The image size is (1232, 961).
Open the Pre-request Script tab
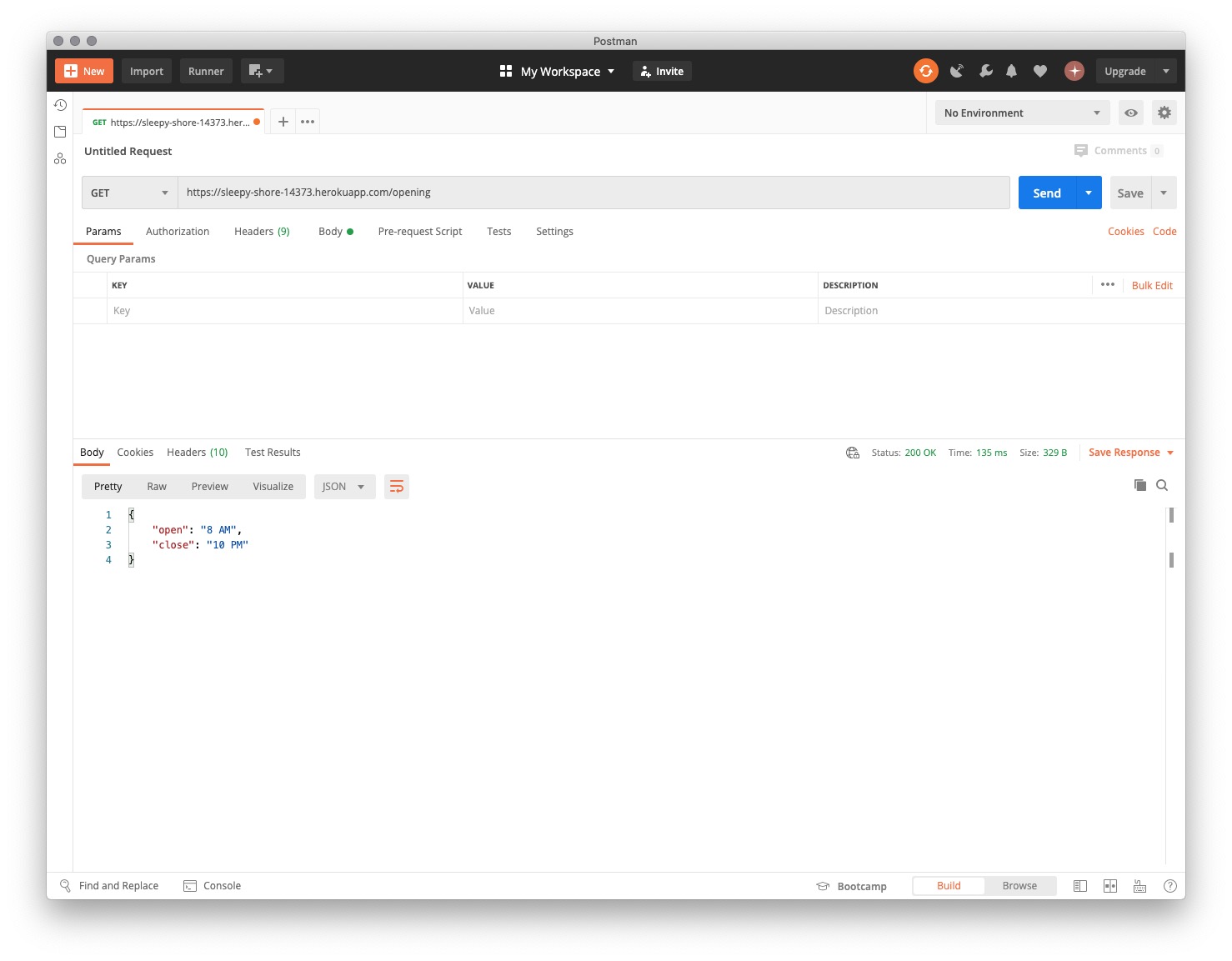pos(420,231)
